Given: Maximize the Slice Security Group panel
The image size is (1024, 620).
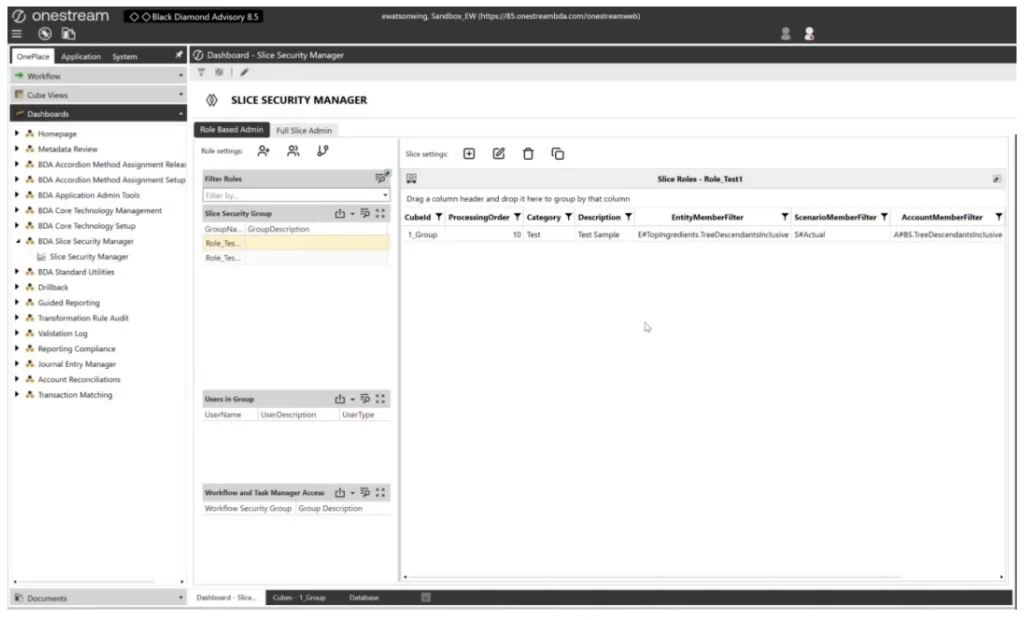Looking at the screenshot, I should 381,214.
